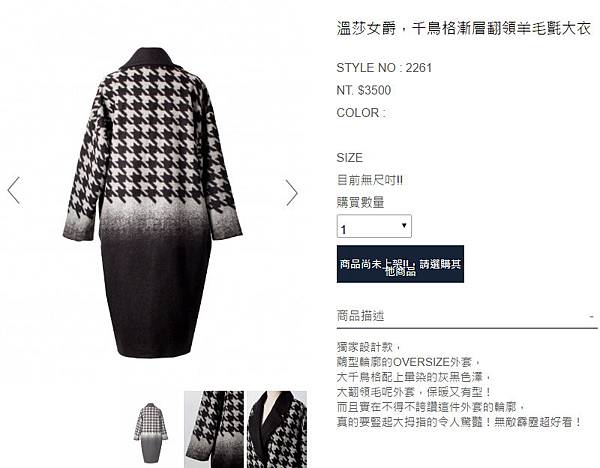Open the purchase quantity dropdown

pyautogui.click(x=374, y=226)
